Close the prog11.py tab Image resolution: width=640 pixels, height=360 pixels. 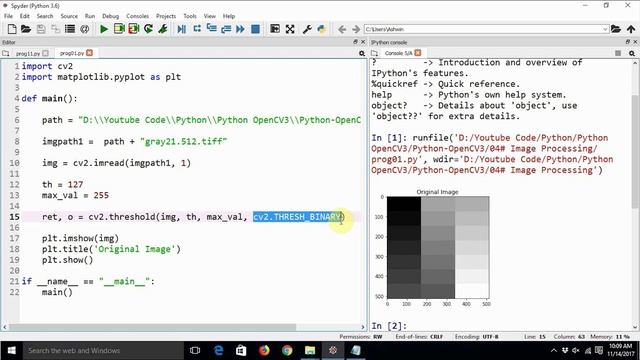click(x=46, y=53)
